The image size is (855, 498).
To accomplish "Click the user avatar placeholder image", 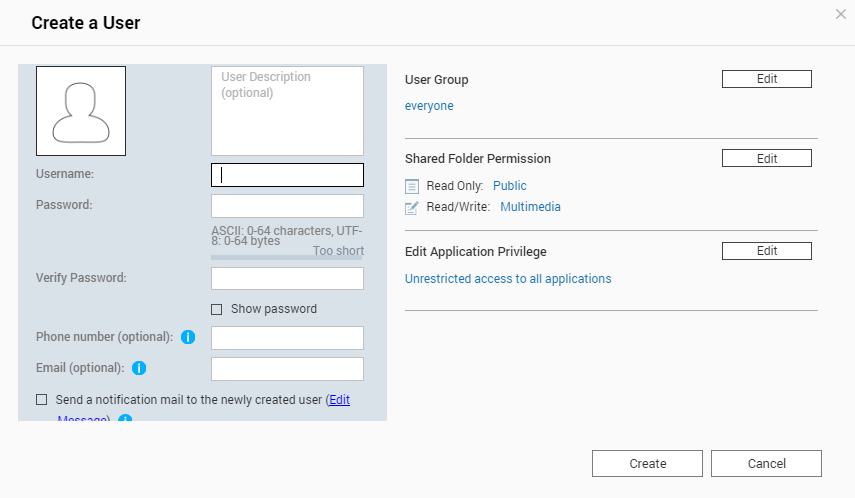I will [81, 111].
